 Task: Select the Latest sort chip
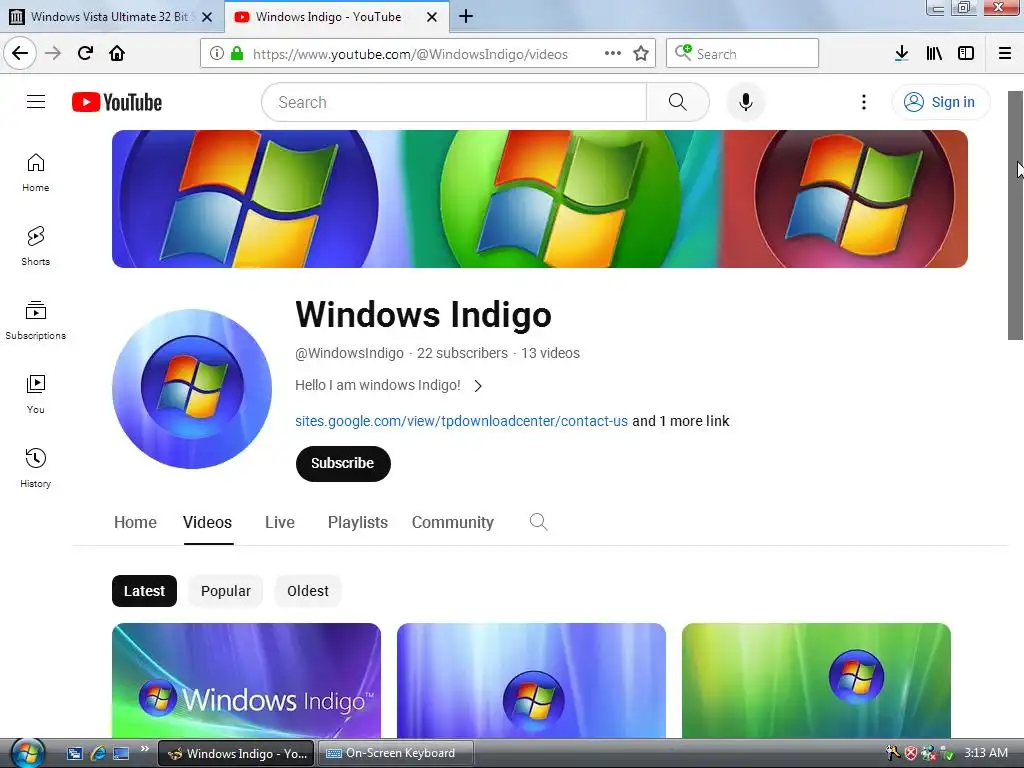click(144, 591)
